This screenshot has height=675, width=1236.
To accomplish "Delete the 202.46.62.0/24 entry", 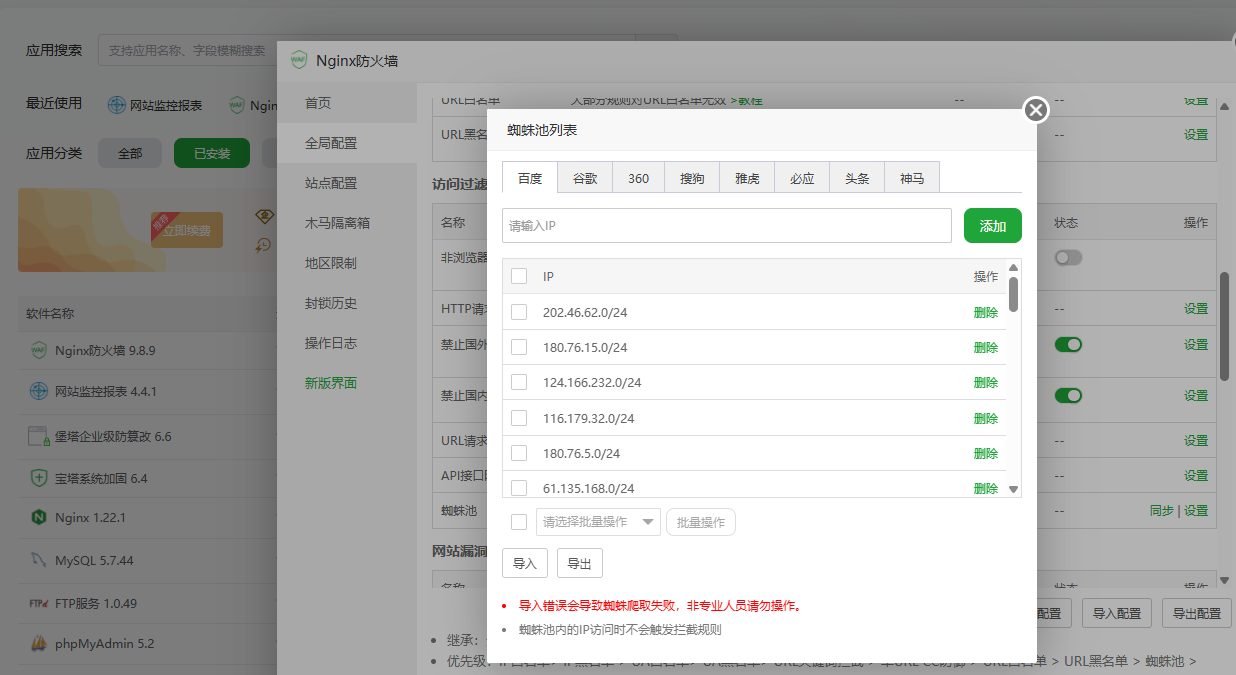I will point(986,312).
